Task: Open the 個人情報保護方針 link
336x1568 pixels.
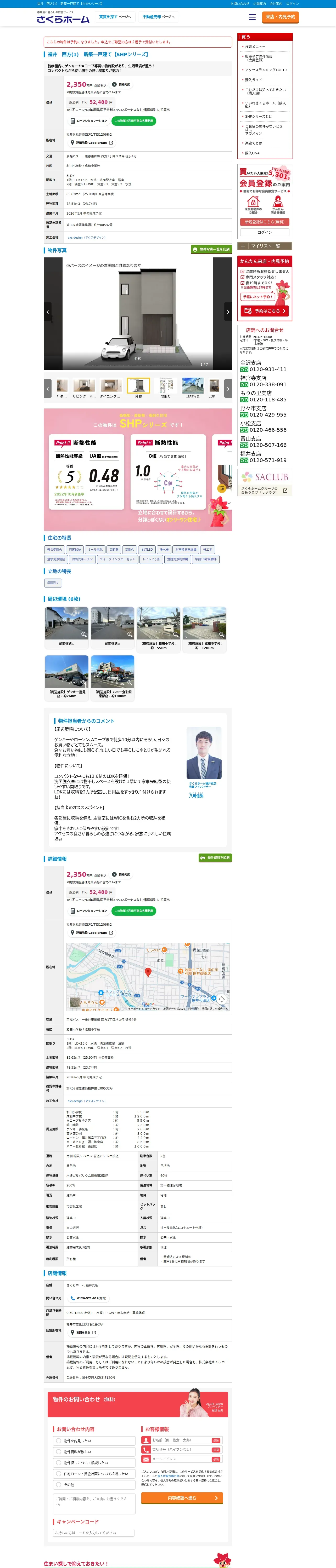Action: (168, 1476)
